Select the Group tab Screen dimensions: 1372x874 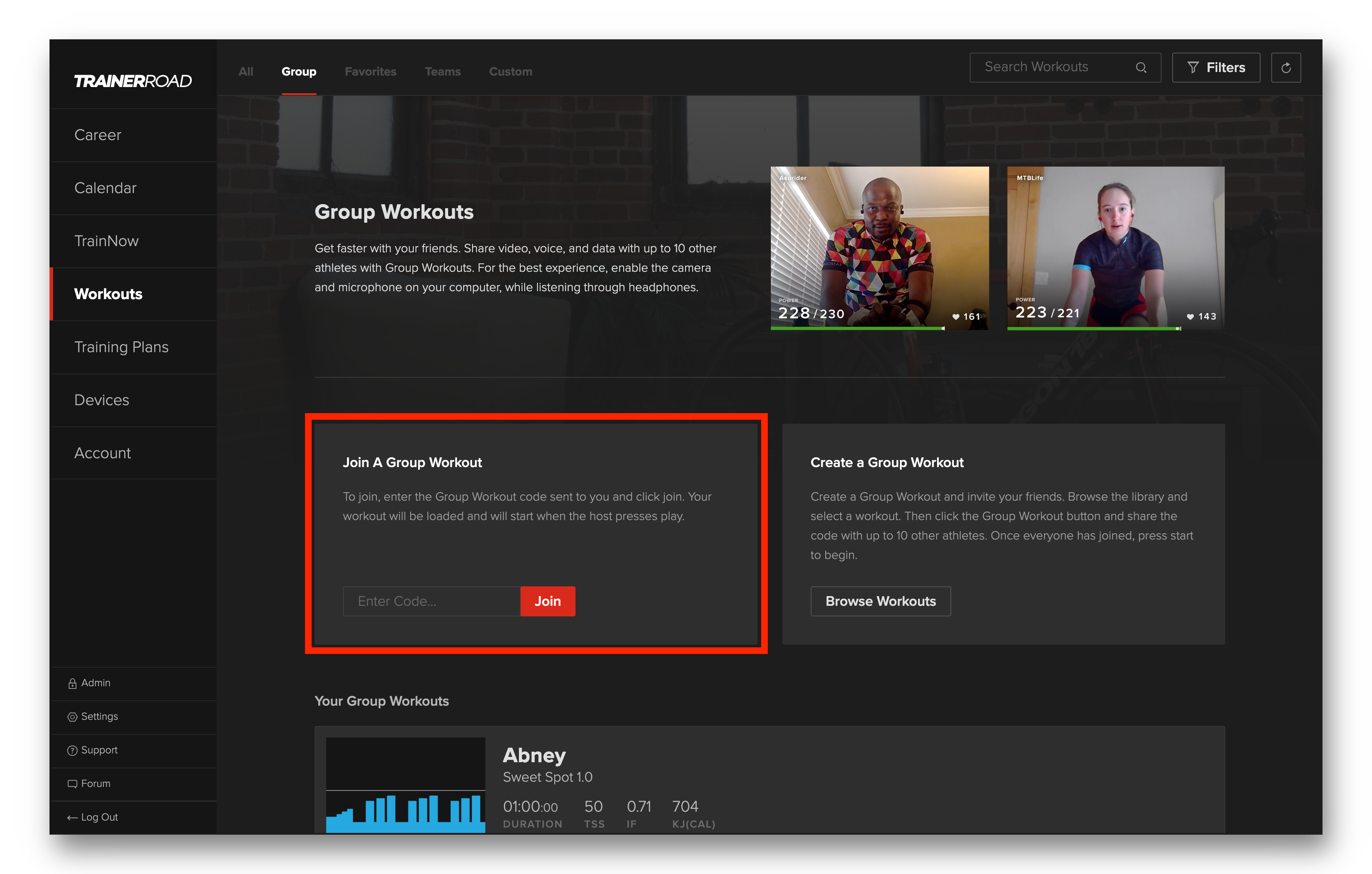[298, 72]
